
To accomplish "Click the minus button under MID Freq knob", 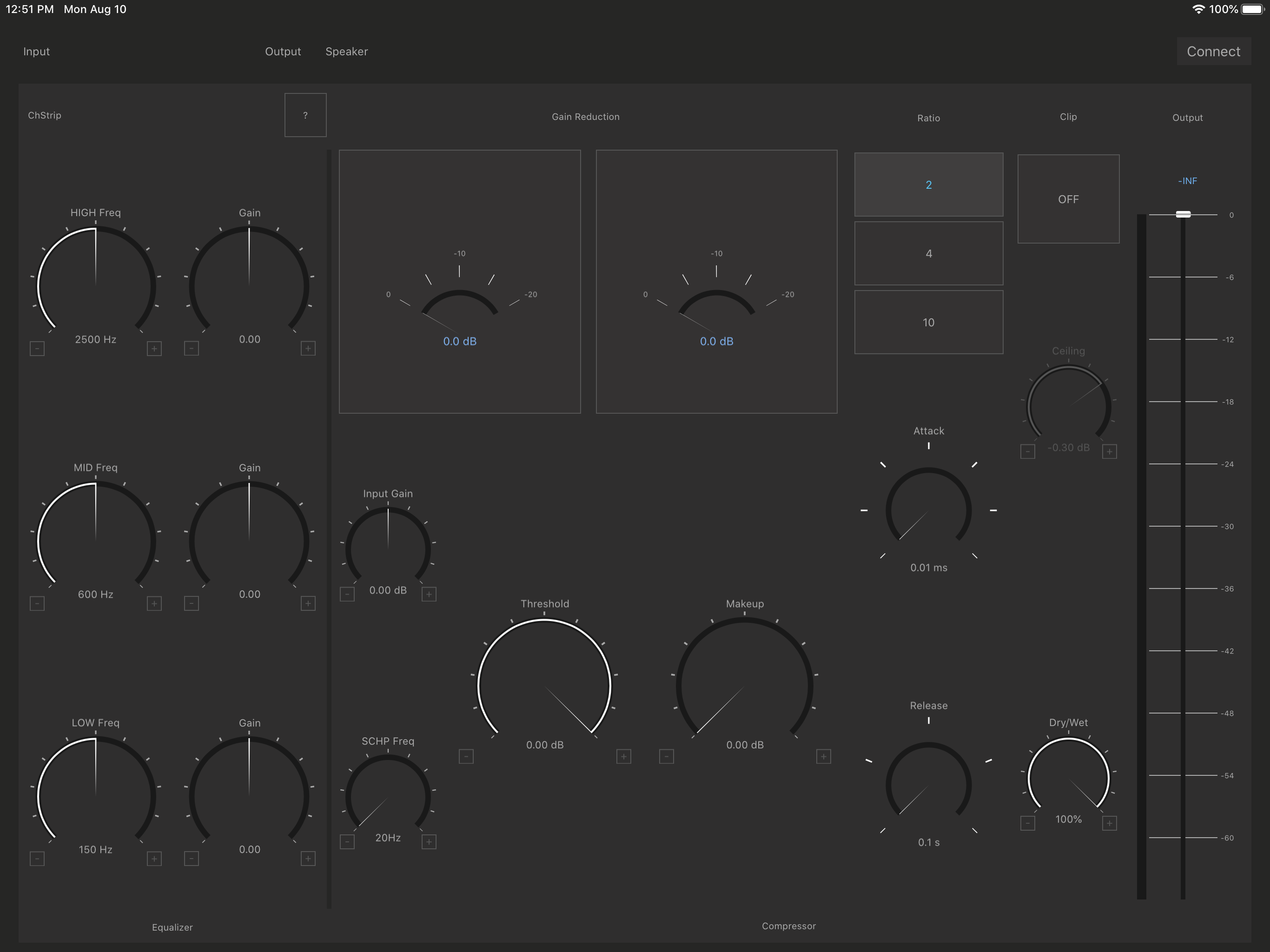I will (37, 603).
